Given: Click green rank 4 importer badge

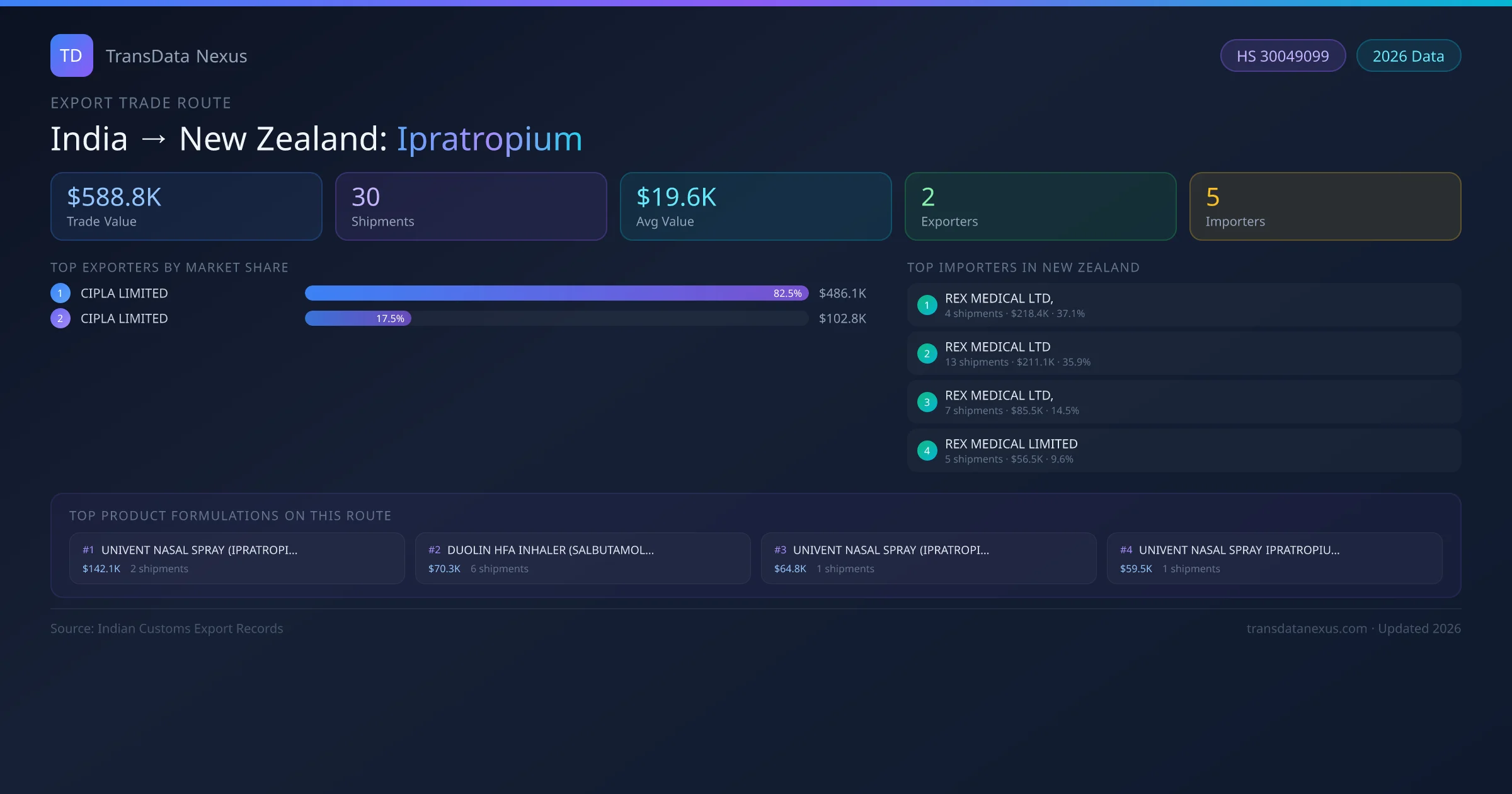Looking at the screenshot, I should [x=927, y=451].
